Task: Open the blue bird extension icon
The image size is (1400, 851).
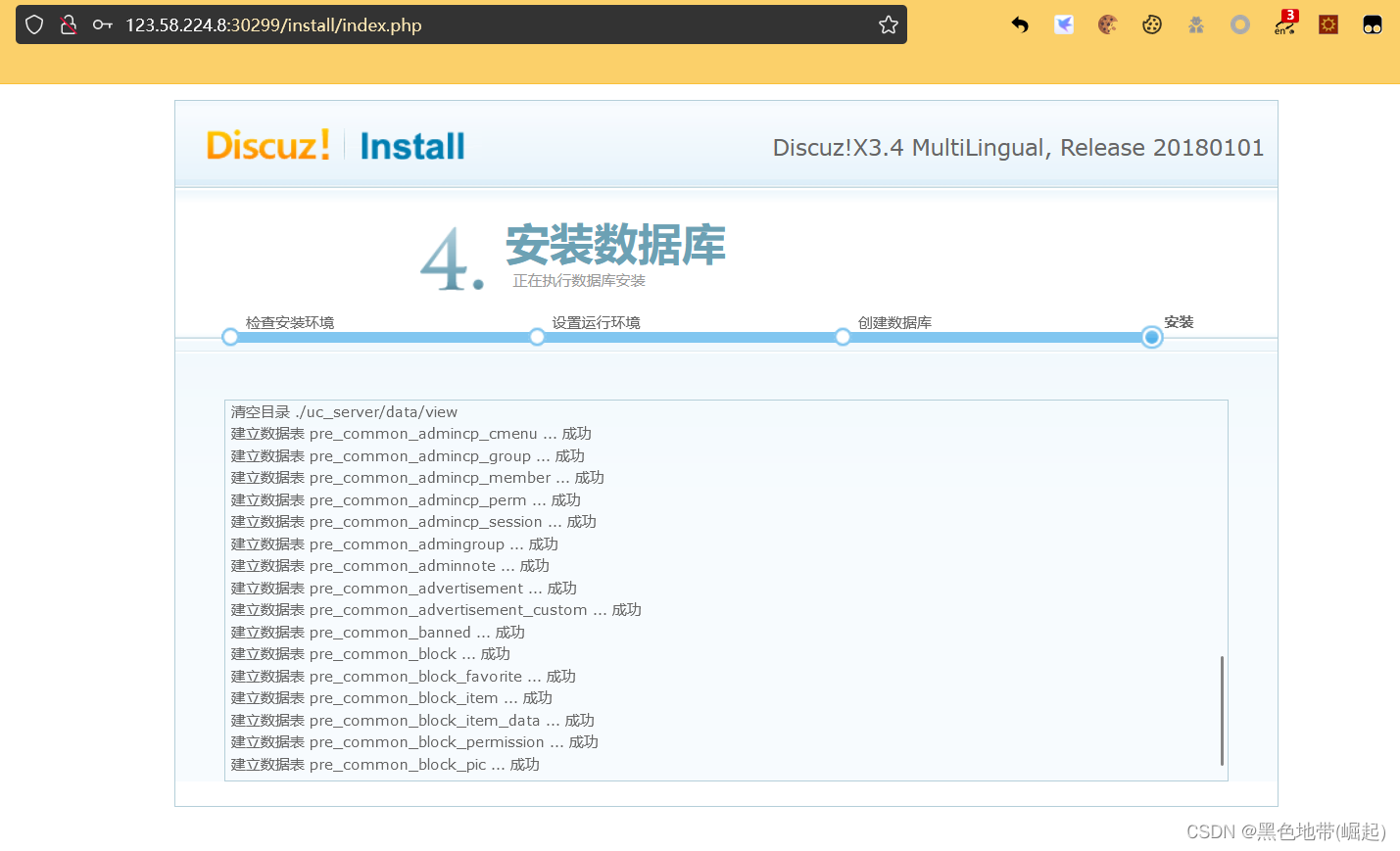Action: point(1063,24)
